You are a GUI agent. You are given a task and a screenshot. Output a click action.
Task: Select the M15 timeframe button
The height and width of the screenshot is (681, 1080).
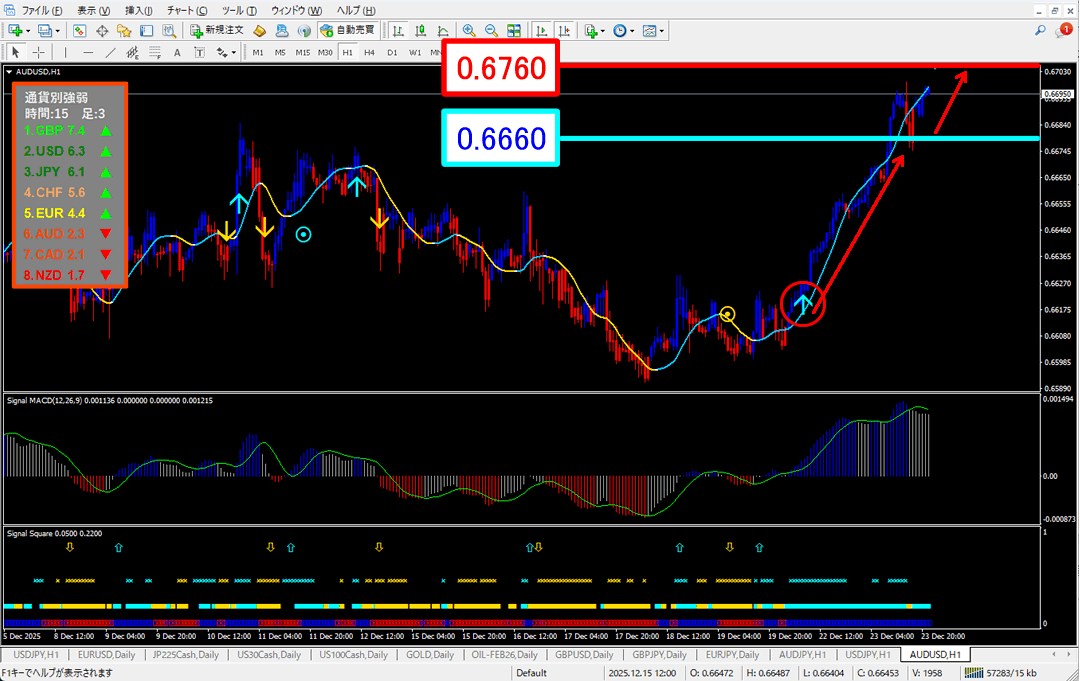[302, 52]
